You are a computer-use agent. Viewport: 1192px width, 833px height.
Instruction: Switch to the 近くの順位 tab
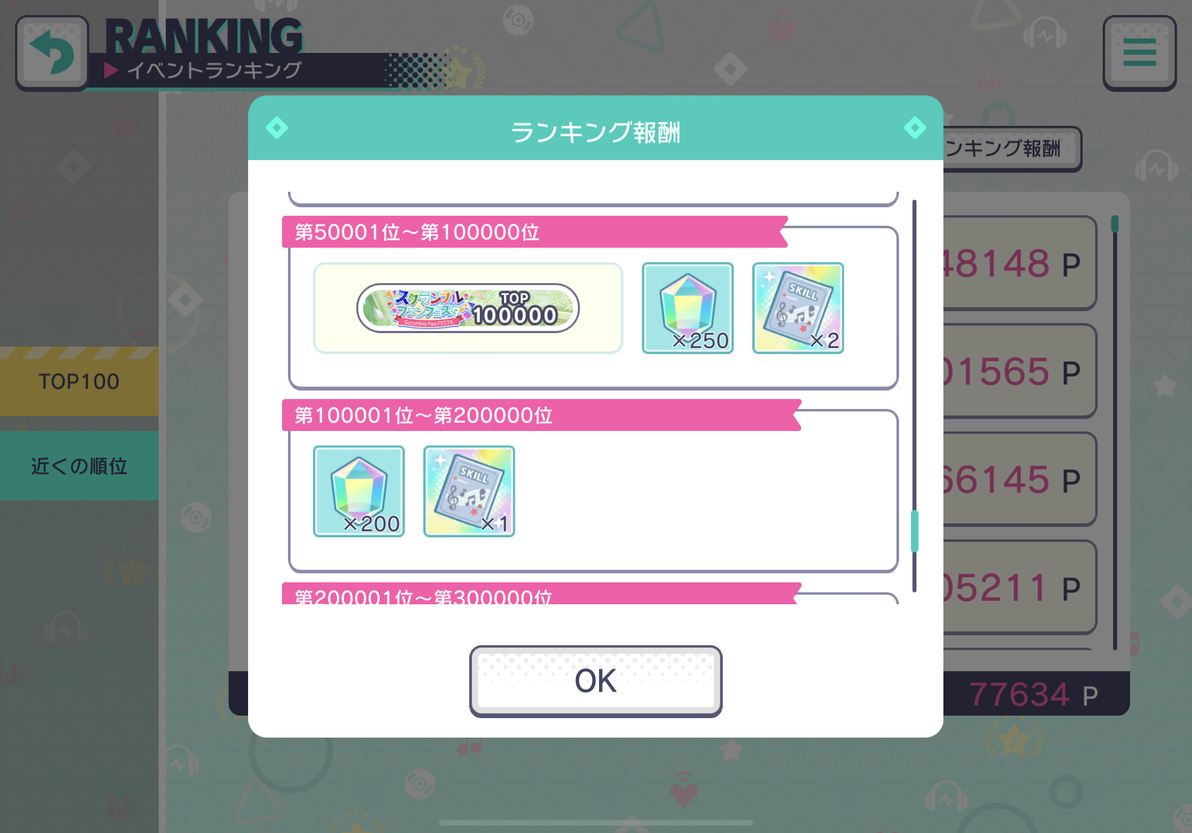click(x=79, y=466)
